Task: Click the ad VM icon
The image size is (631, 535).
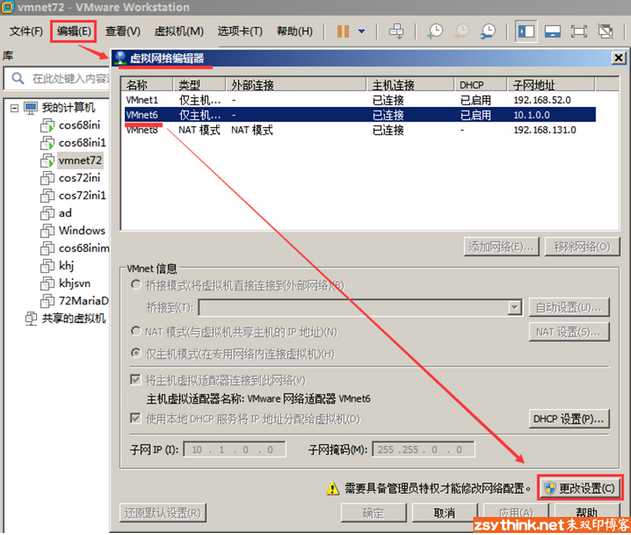Action: tap(47, 213)
